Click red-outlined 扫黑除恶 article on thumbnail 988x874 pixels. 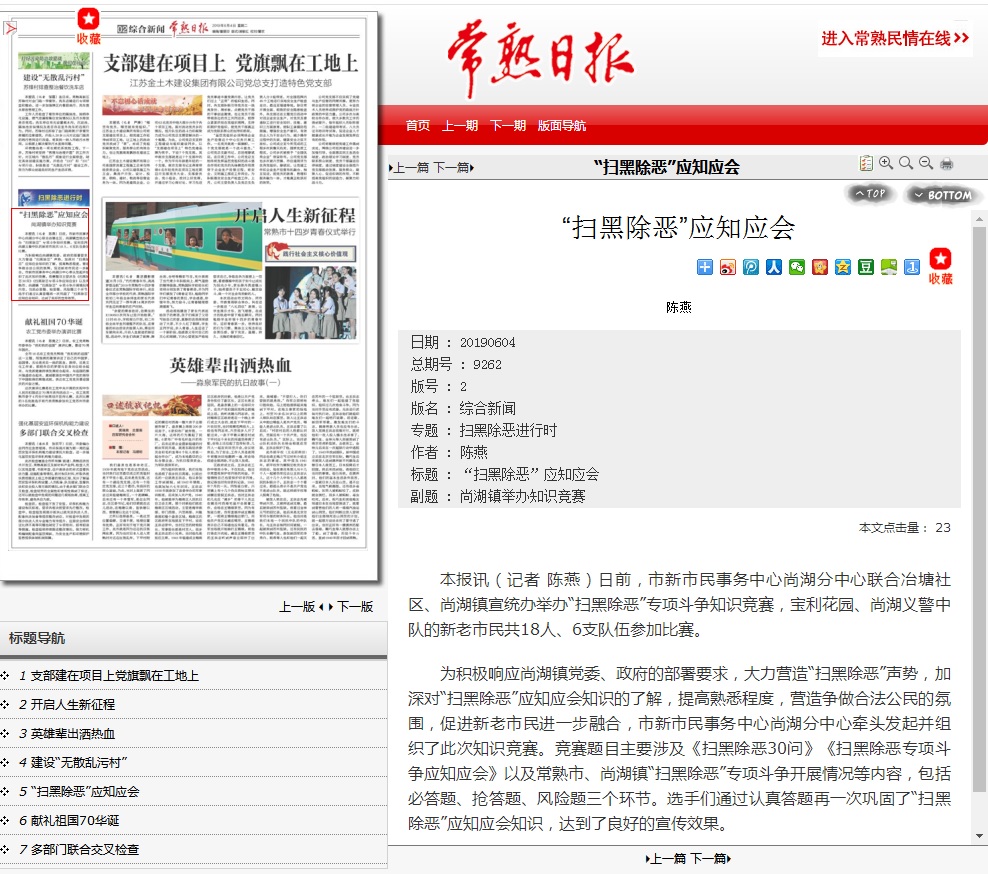coord(50,255)
